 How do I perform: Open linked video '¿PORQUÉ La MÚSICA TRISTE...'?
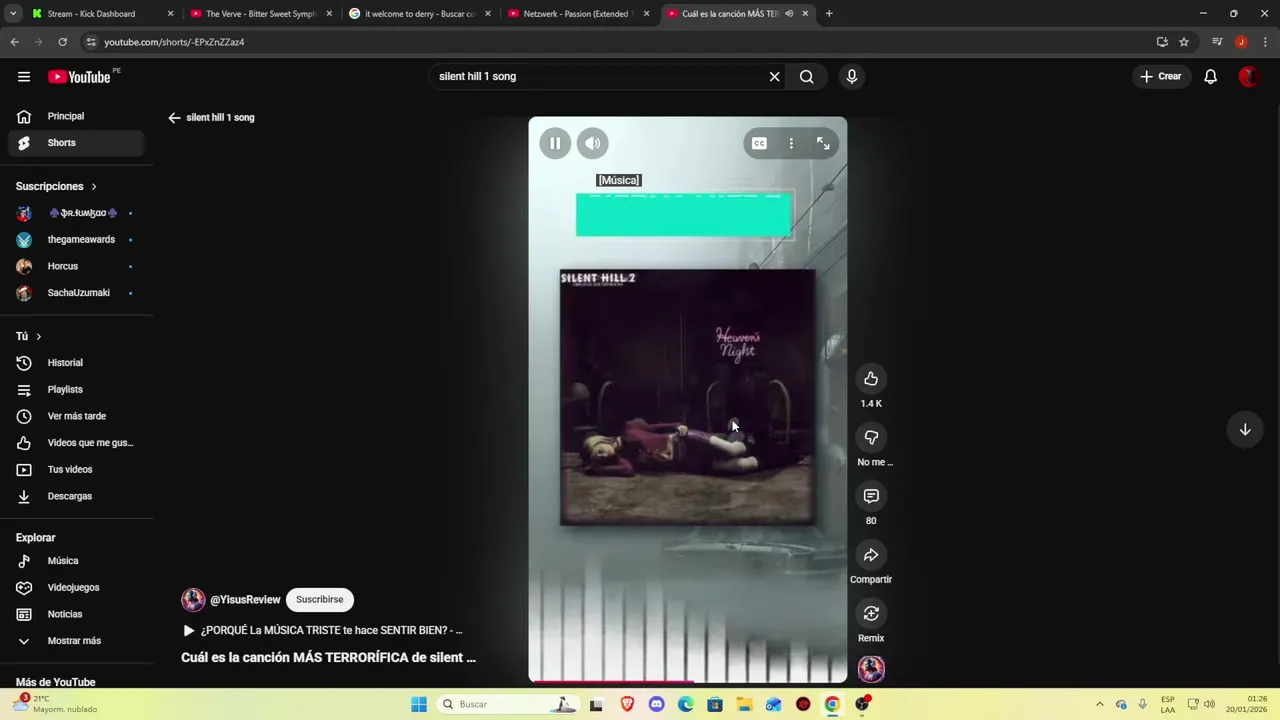322,630
